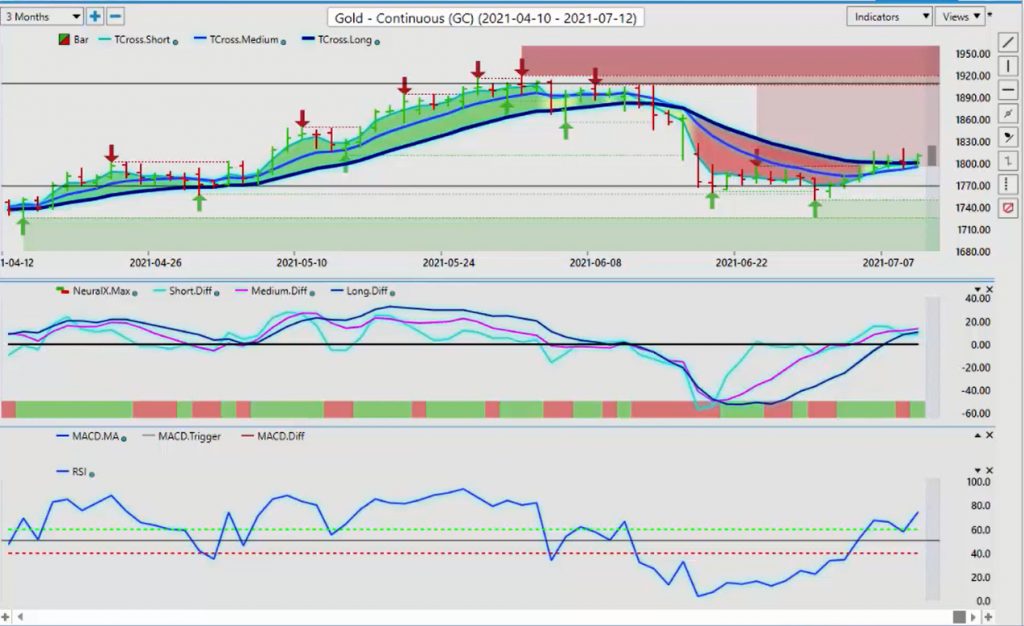This screenshot has width=1024, height=626.
Task: Select the vertical line drawing tool
Action: (x=1008, y=66)
